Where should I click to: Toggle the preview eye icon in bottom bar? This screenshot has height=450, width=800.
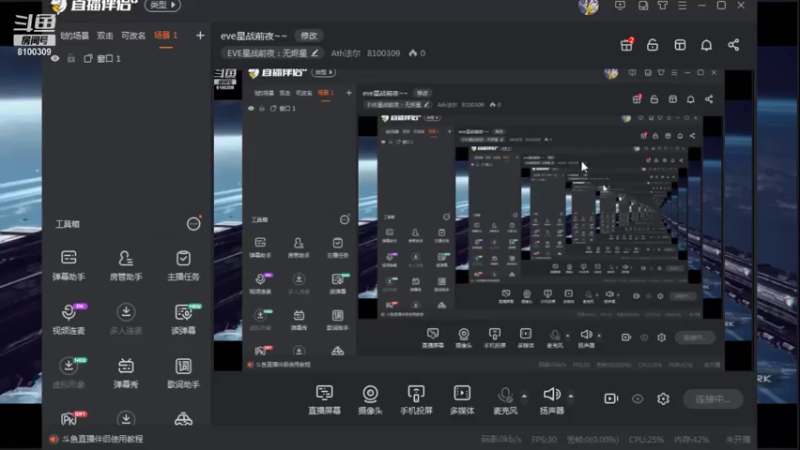pos(638,399)
